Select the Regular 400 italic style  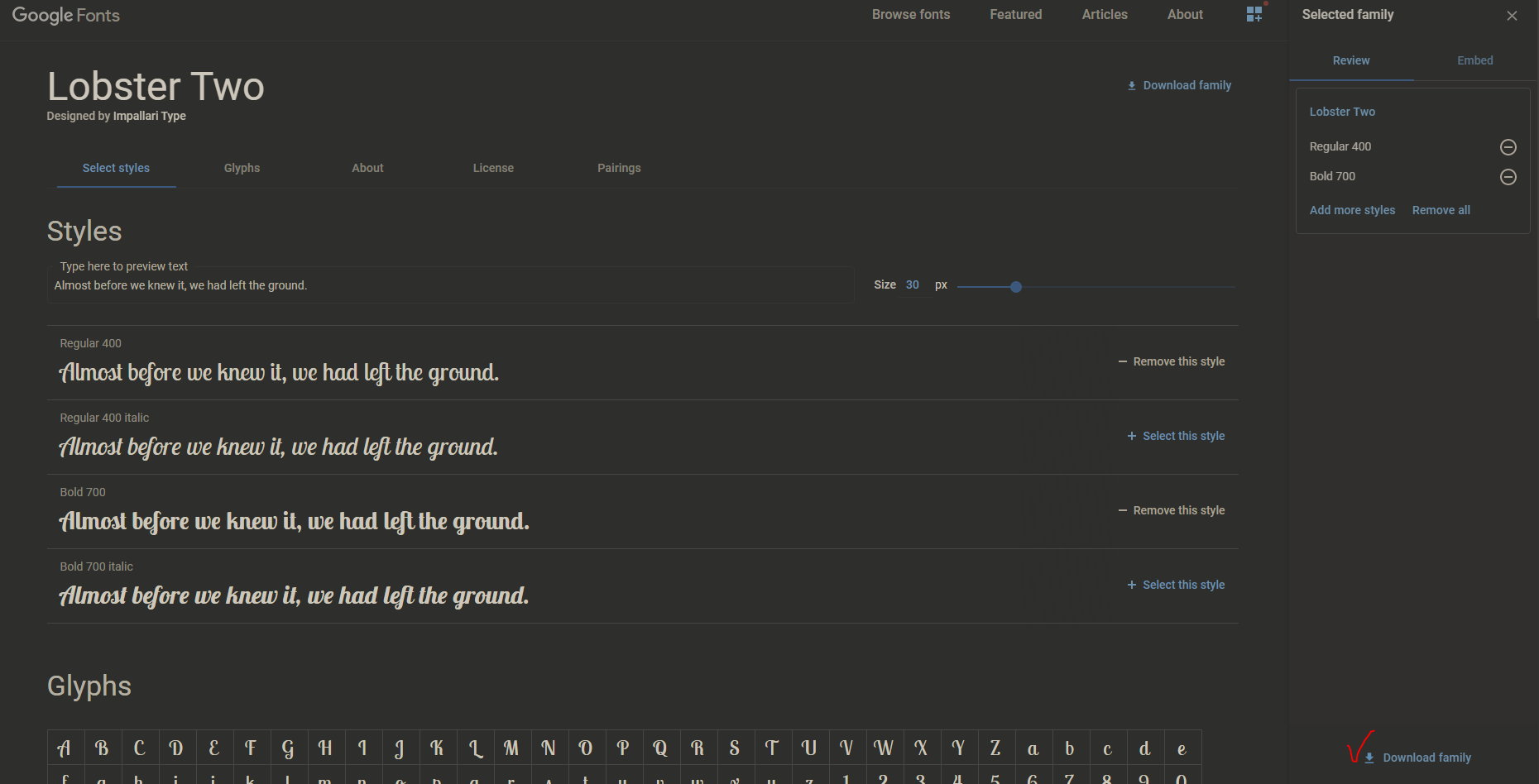1176,436
